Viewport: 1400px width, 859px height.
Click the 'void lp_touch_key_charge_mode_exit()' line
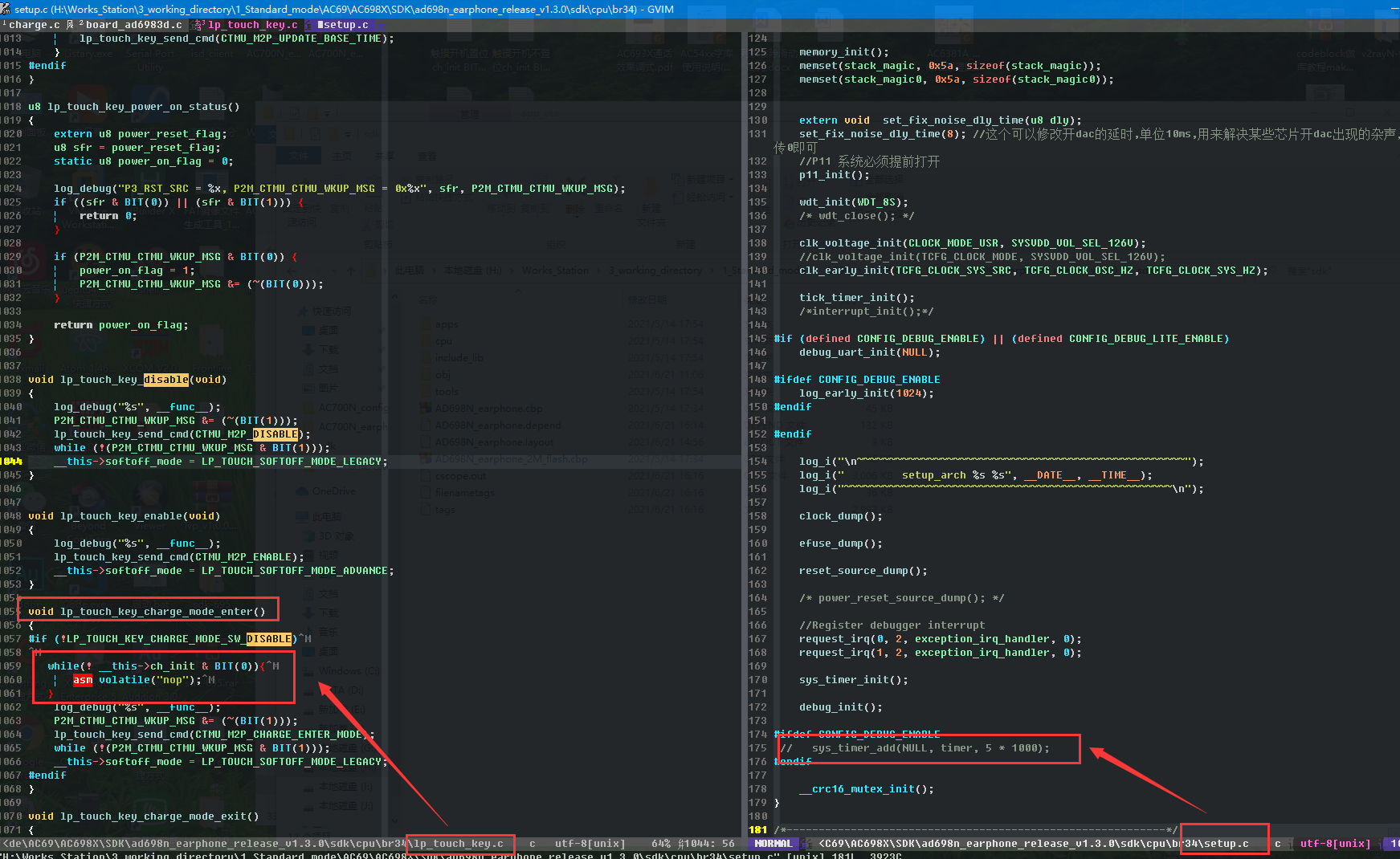click(x=143, y=816)
